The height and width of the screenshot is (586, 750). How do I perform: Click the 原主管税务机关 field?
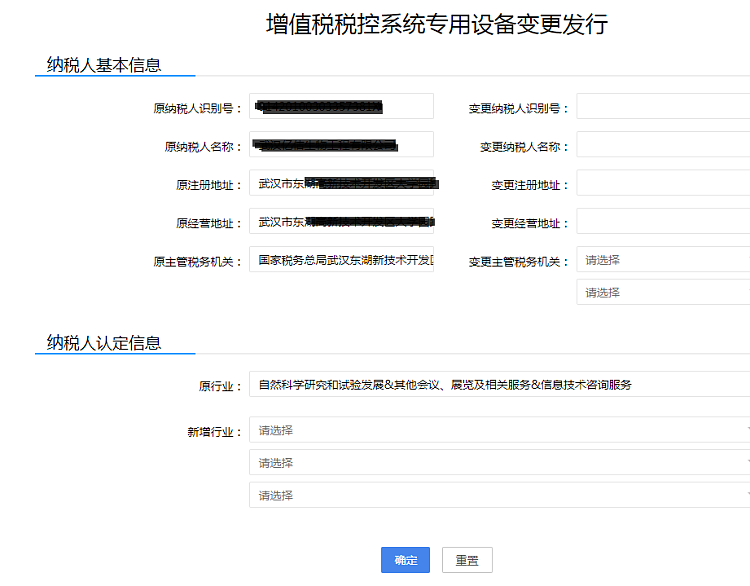[342, 259]
